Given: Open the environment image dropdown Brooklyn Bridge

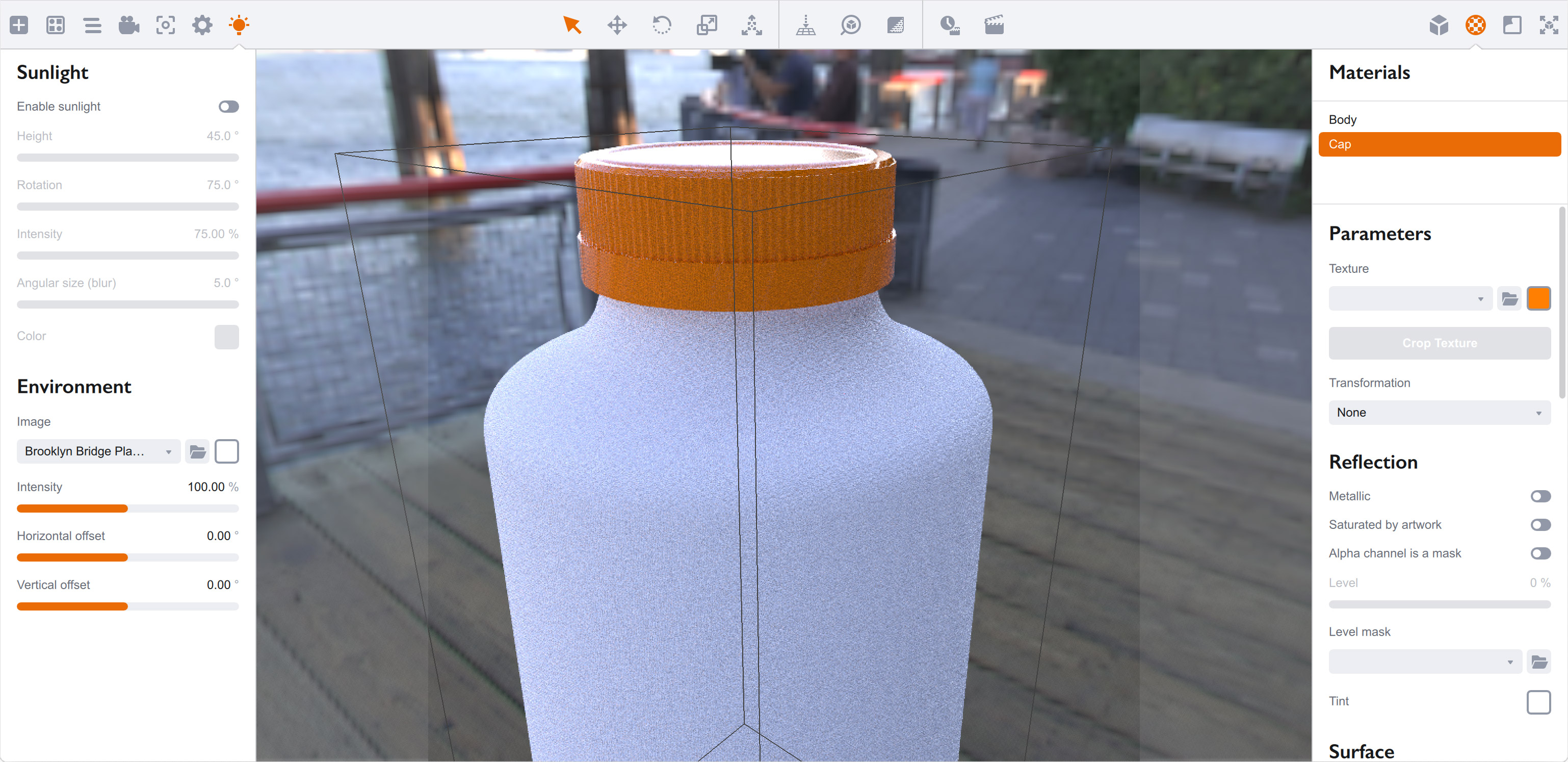Looking at the screenshot, I should [x=97, y=451].
